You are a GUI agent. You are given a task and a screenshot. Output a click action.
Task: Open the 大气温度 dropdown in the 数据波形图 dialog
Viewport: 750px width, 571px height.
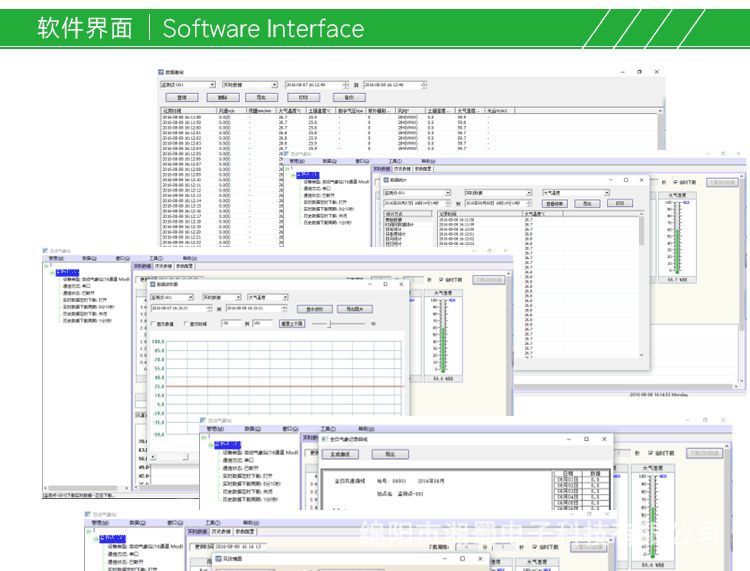[x=267, y=297]
